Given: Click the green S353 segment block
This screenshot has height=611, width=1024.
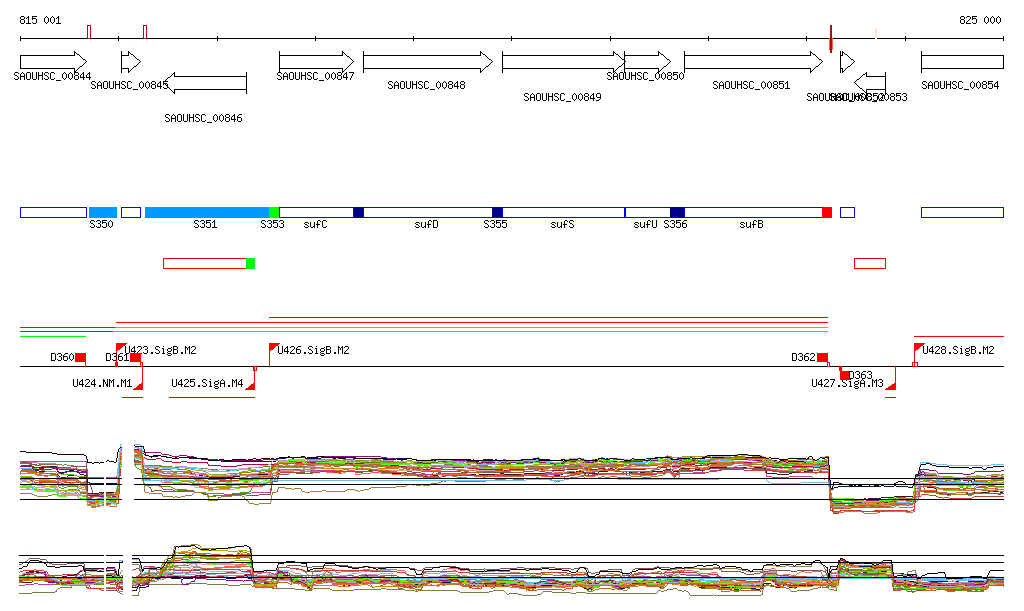Looking at the screenshot, I should click(274, 212).
